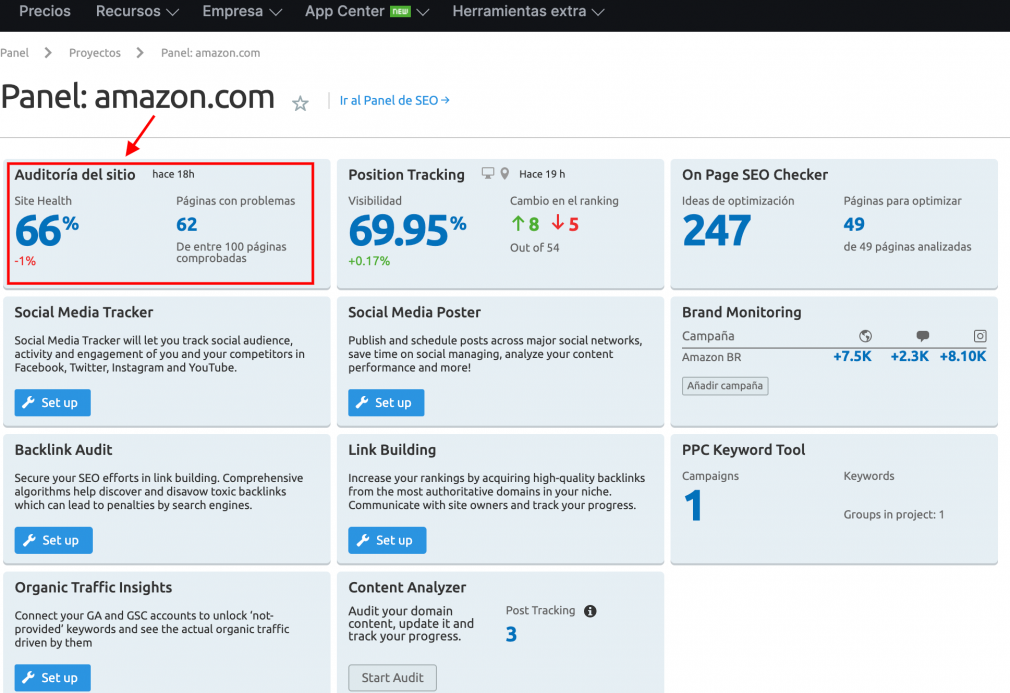Click the +7.5K Brand Monitoring value
Screen dimensions: 1010x693
852,356
